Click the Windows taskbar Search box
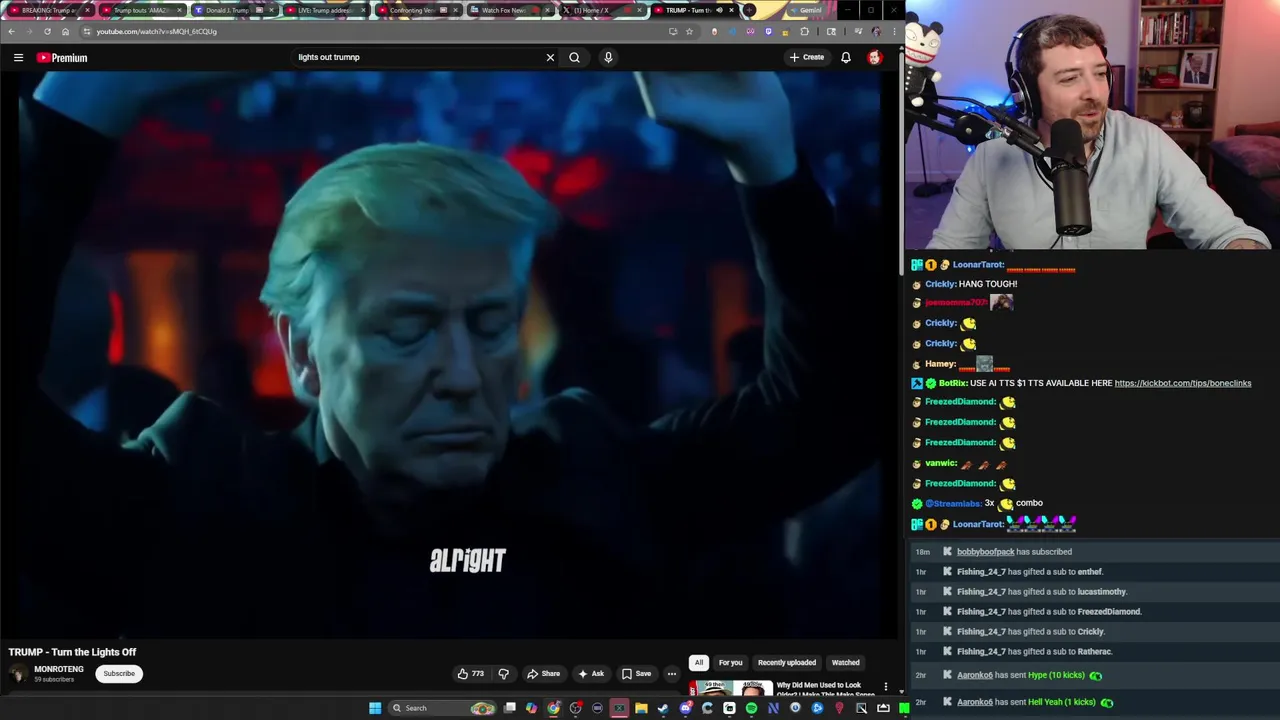This screenshot has height=720, width=1280. (441, 708)
